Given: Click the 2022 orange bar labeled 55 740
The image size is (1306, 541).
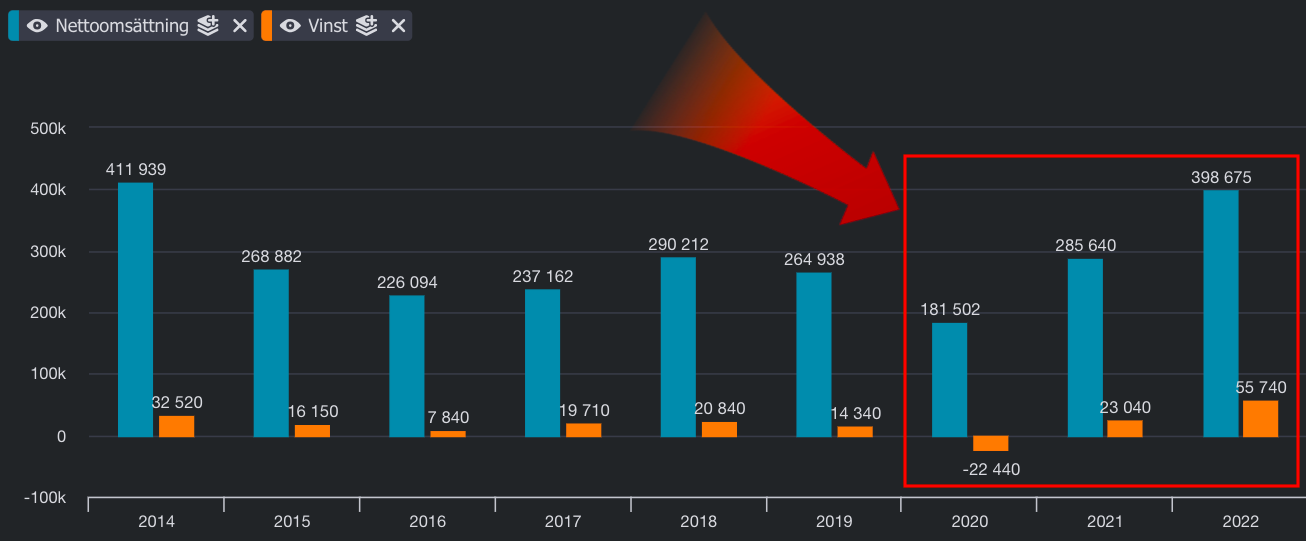Looking at the screenshot, I should click(x=1260, y=418).
